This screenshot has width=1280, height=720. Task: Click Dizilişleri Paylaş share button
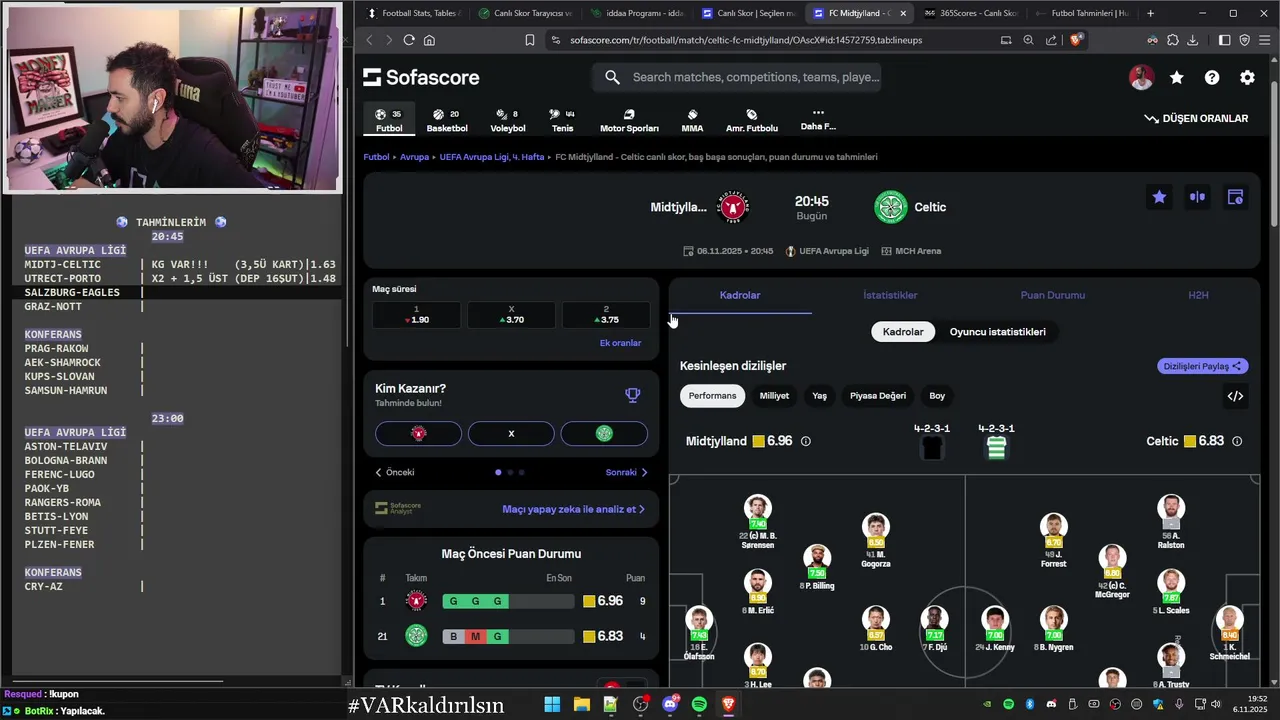pos(1203,366)
